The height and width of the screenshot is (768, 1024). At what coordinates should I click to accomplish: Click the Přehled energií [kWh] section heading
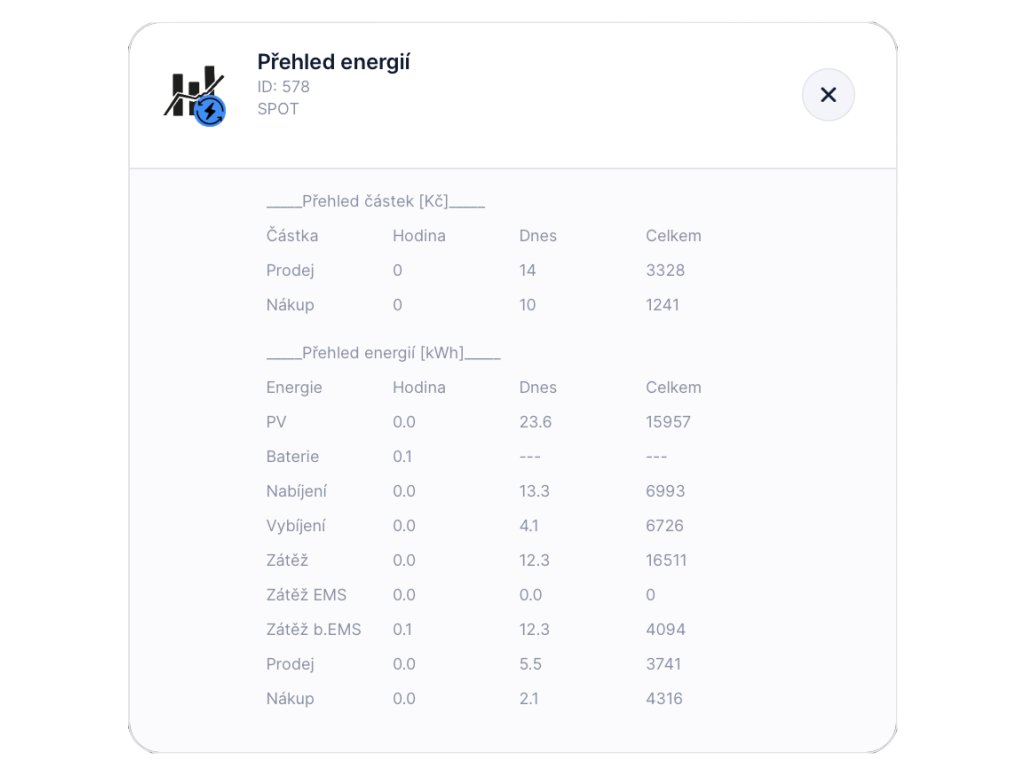pyautogui.click(x=383, y=353)
